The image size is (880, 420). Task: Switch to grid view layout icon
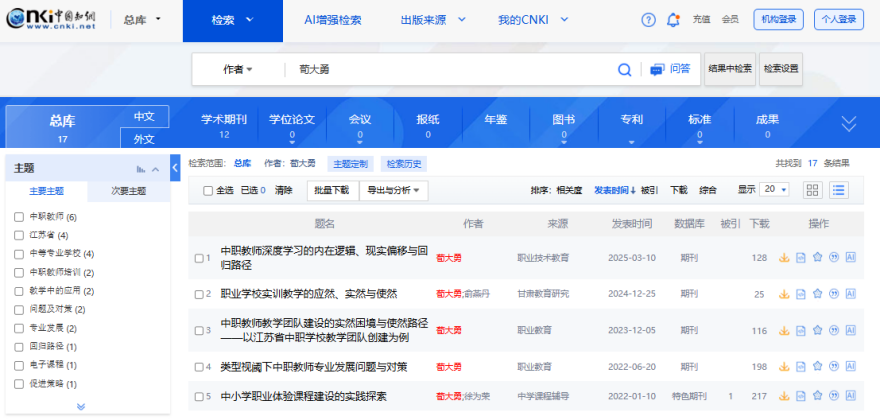812,190
